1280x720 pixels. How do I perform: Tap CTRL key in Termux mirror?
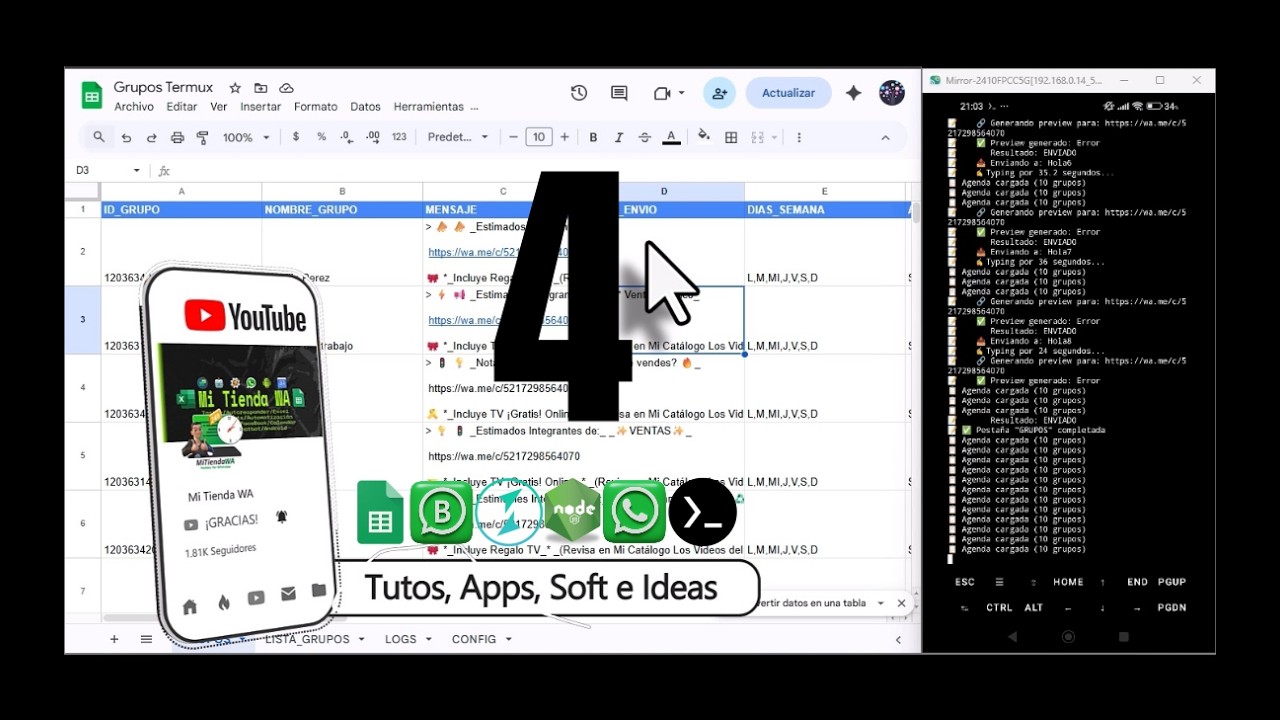point(999,608)
